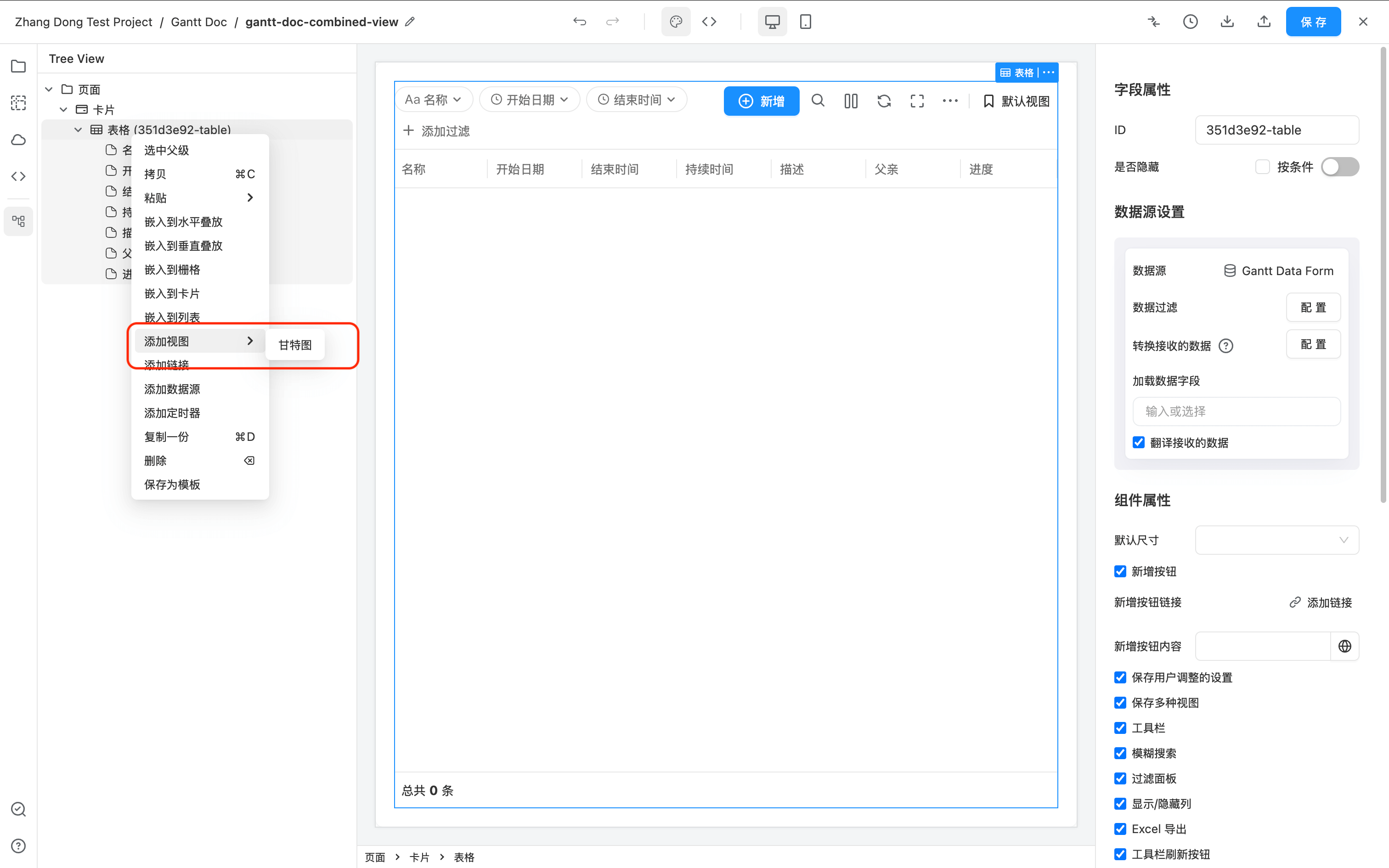Open the history clock icon
The image size is (1389, 868).
(1191, 22)
